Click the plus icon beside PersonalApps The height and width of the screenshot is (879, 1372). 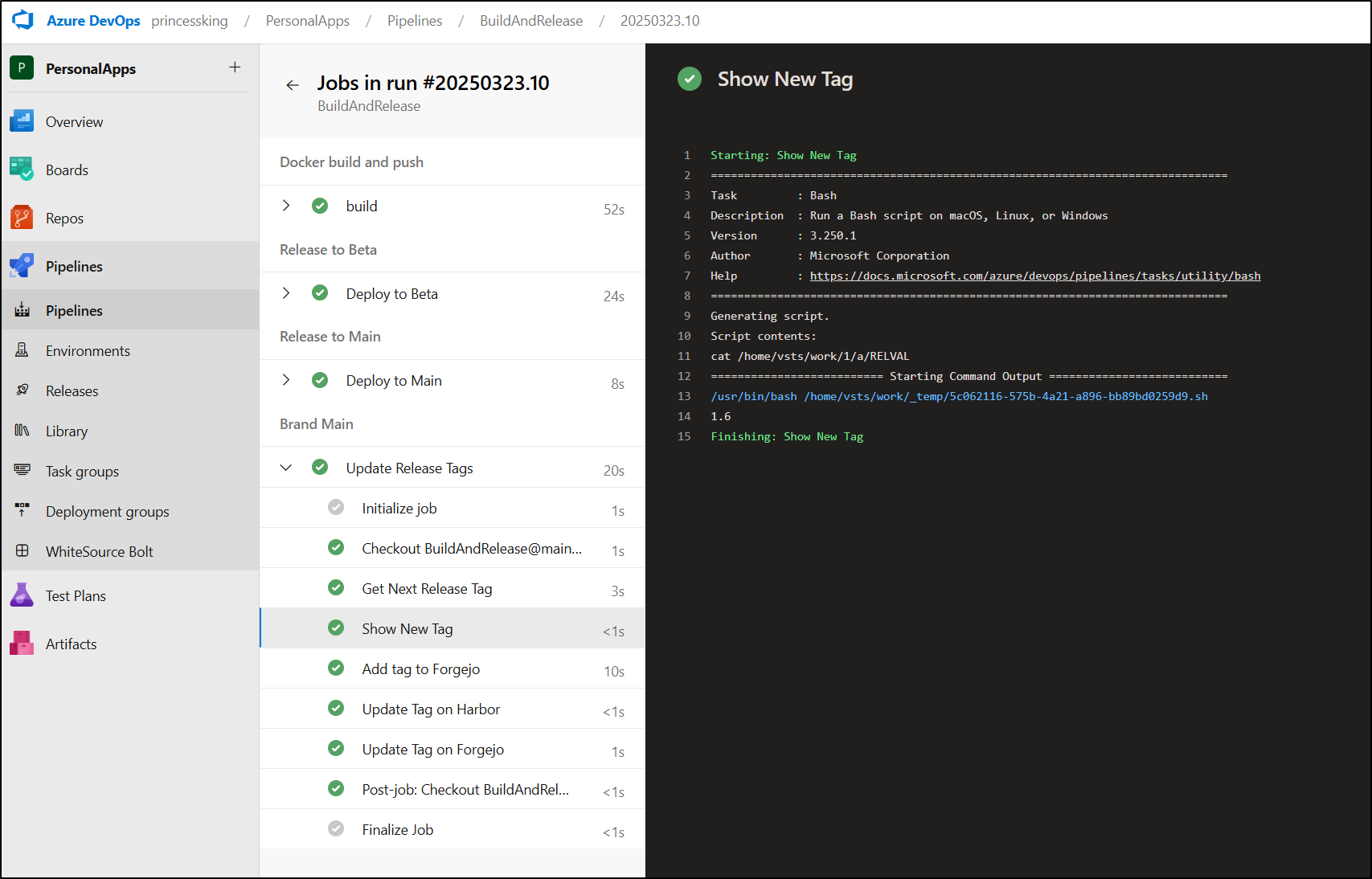[235, 67]
